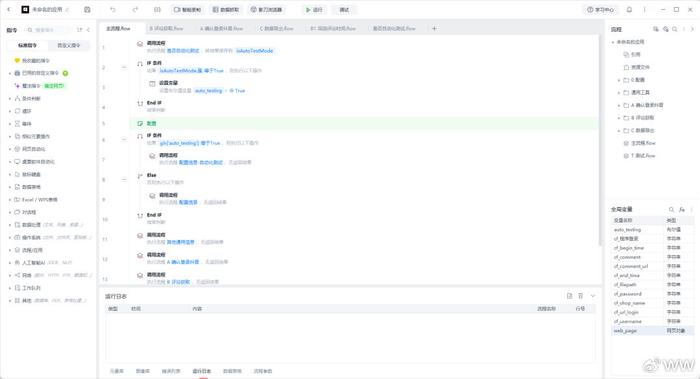This screenshot has width=700, height=379.
Task: Click the fx icon in 全局变量 header
Action: pyautogui.click(x=682, y=209)
